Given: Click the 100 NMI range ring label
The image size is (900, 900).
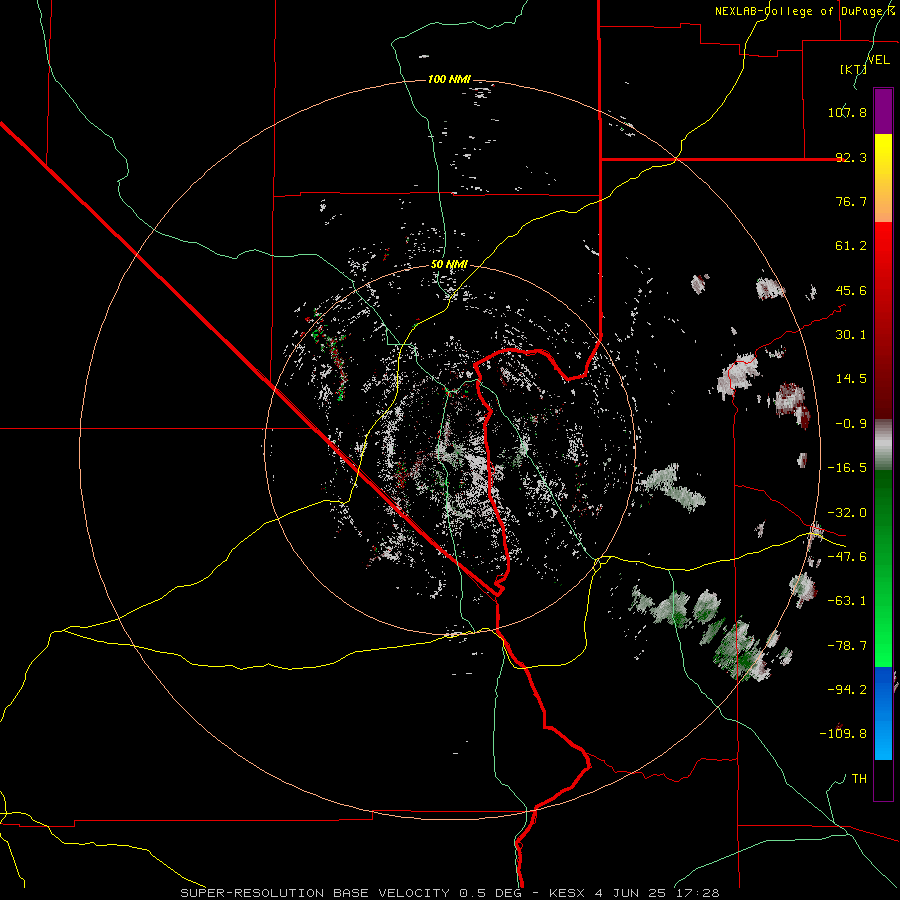Looking at the screenshot, I should pos(449,79).
